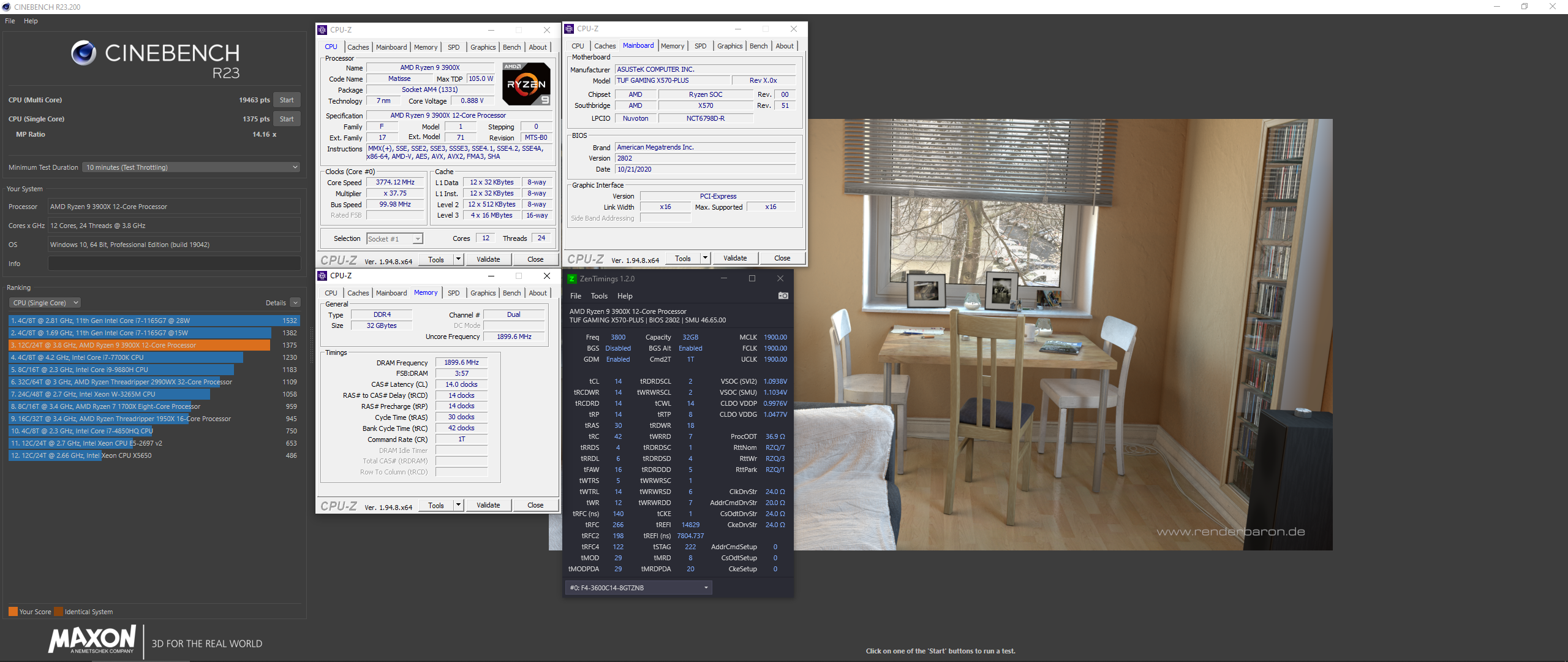Click Validate in CPU-Z Memory window
The width and height of the screenshot is (1568, 662).
coord(488,505)
